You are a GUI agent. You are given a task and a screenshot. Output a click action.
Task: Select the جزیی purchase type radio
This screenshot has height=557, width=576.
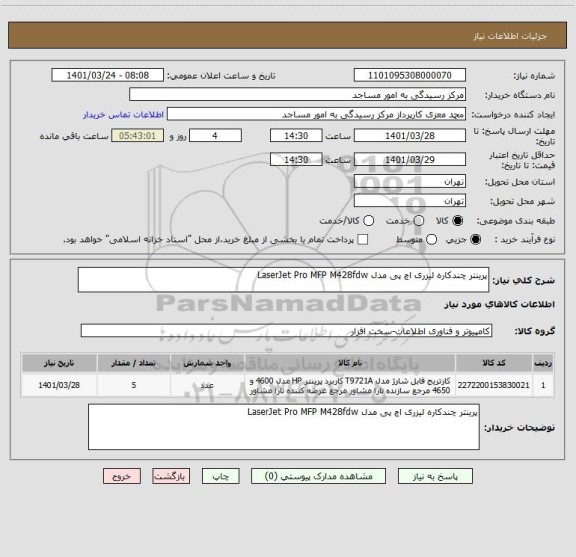(475, 240)
